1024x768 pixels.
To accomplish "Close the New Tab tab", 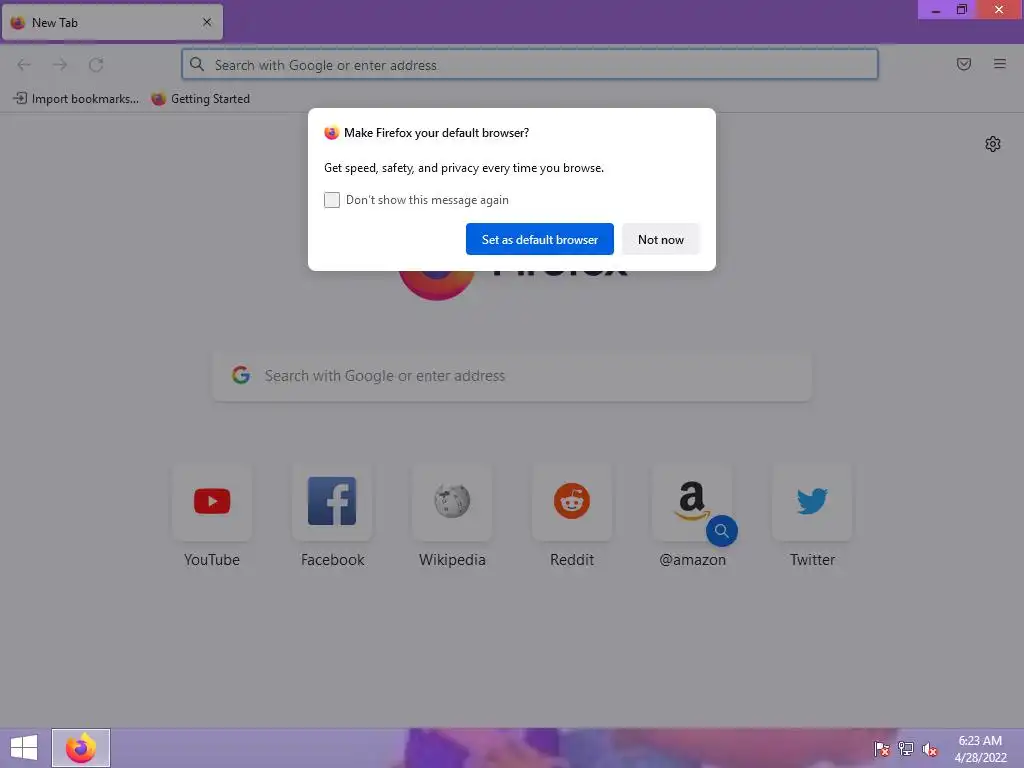I will tap(207, 22).
